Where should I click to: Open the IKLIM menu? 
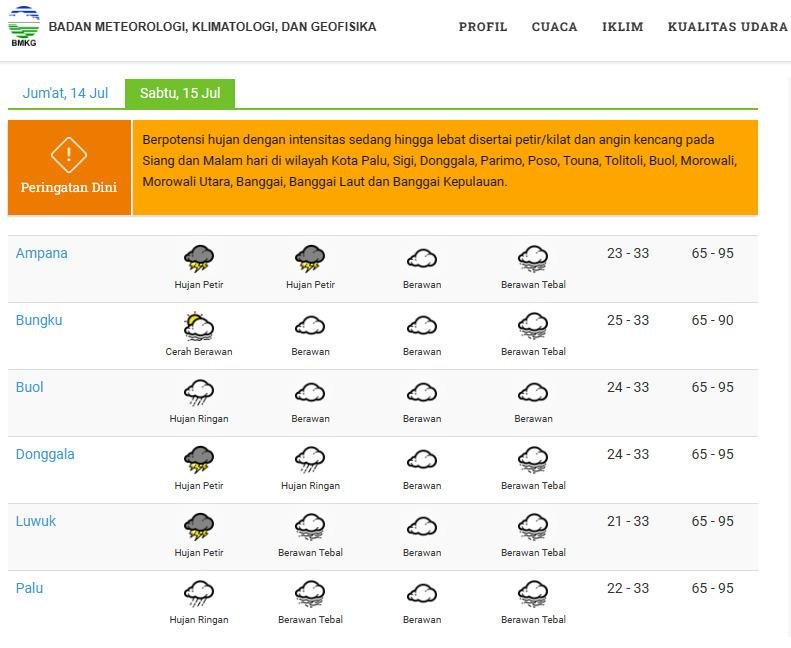[622, 27]
